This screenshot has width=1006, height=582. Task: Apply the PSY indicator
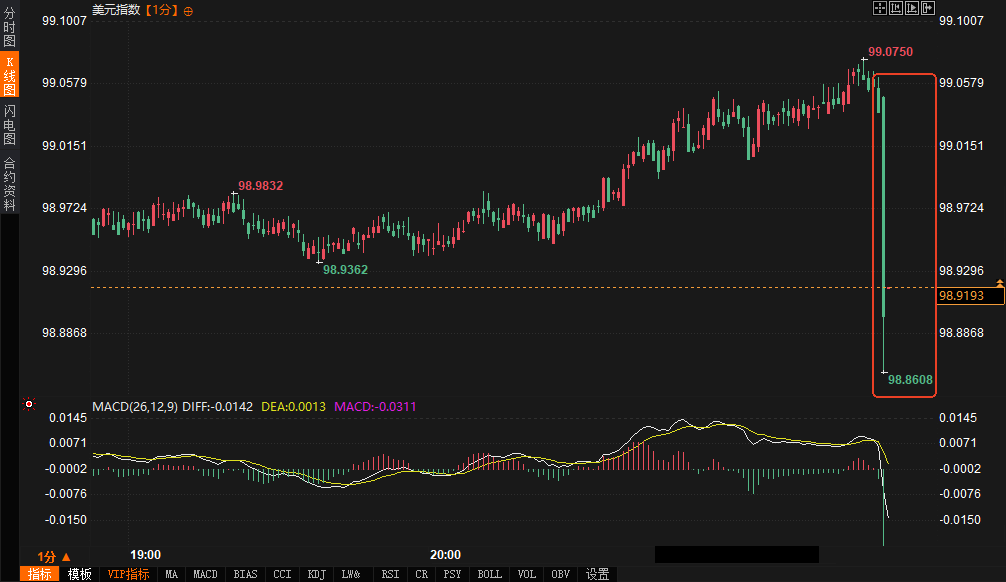tap(452, 574)
